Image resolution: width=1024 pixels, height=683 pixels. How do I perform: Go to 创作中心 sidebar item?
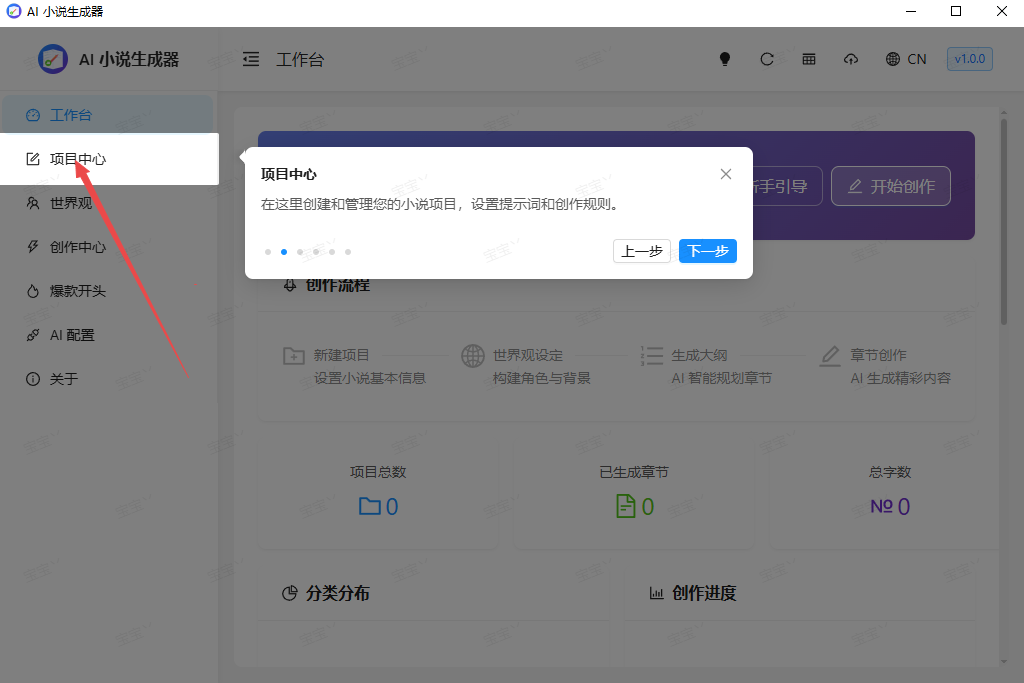click(78, 247)
